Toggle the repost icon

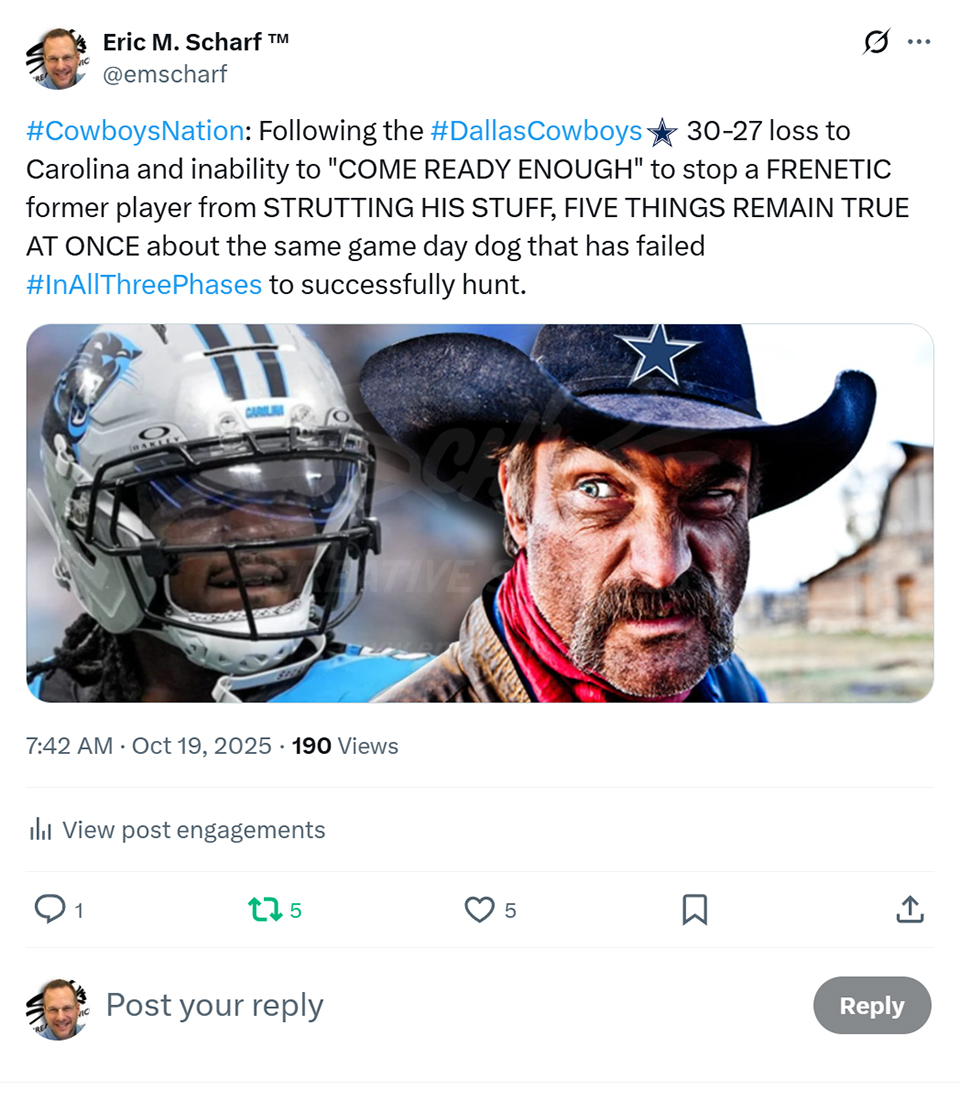click(x=264, y=909)
